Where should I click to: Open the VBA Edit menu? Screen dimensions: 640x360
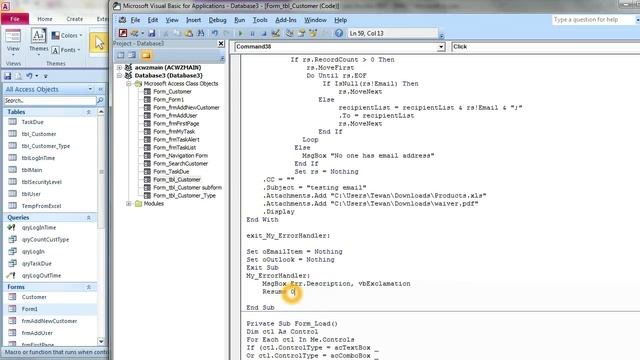tap(153, 20)
